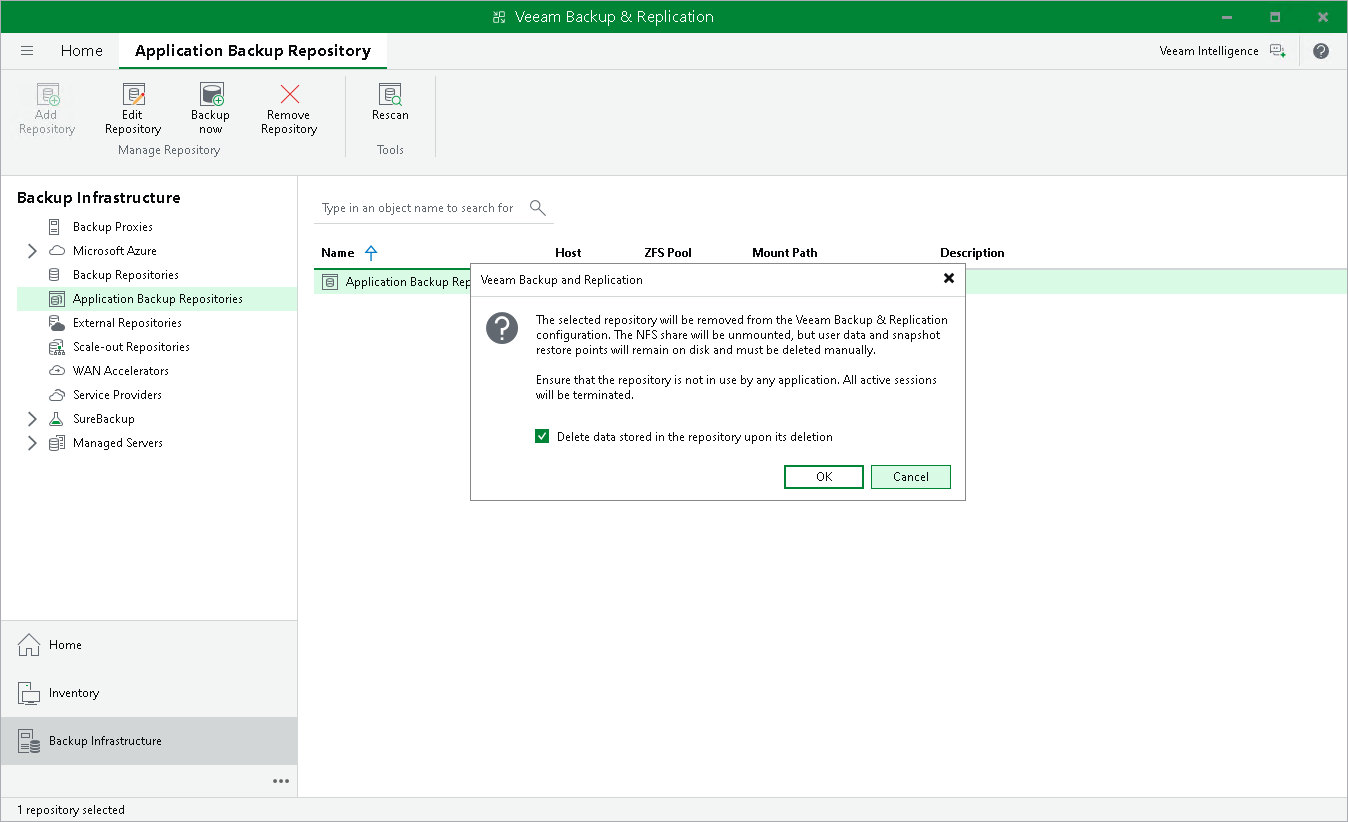Open WAN Accelerators in the tree

tap(121, 371)
